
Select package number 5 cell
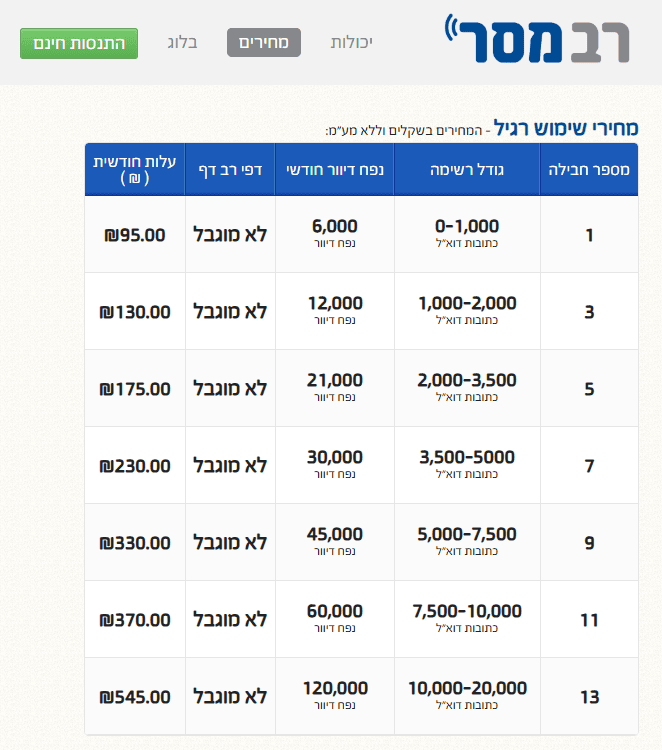589,389
